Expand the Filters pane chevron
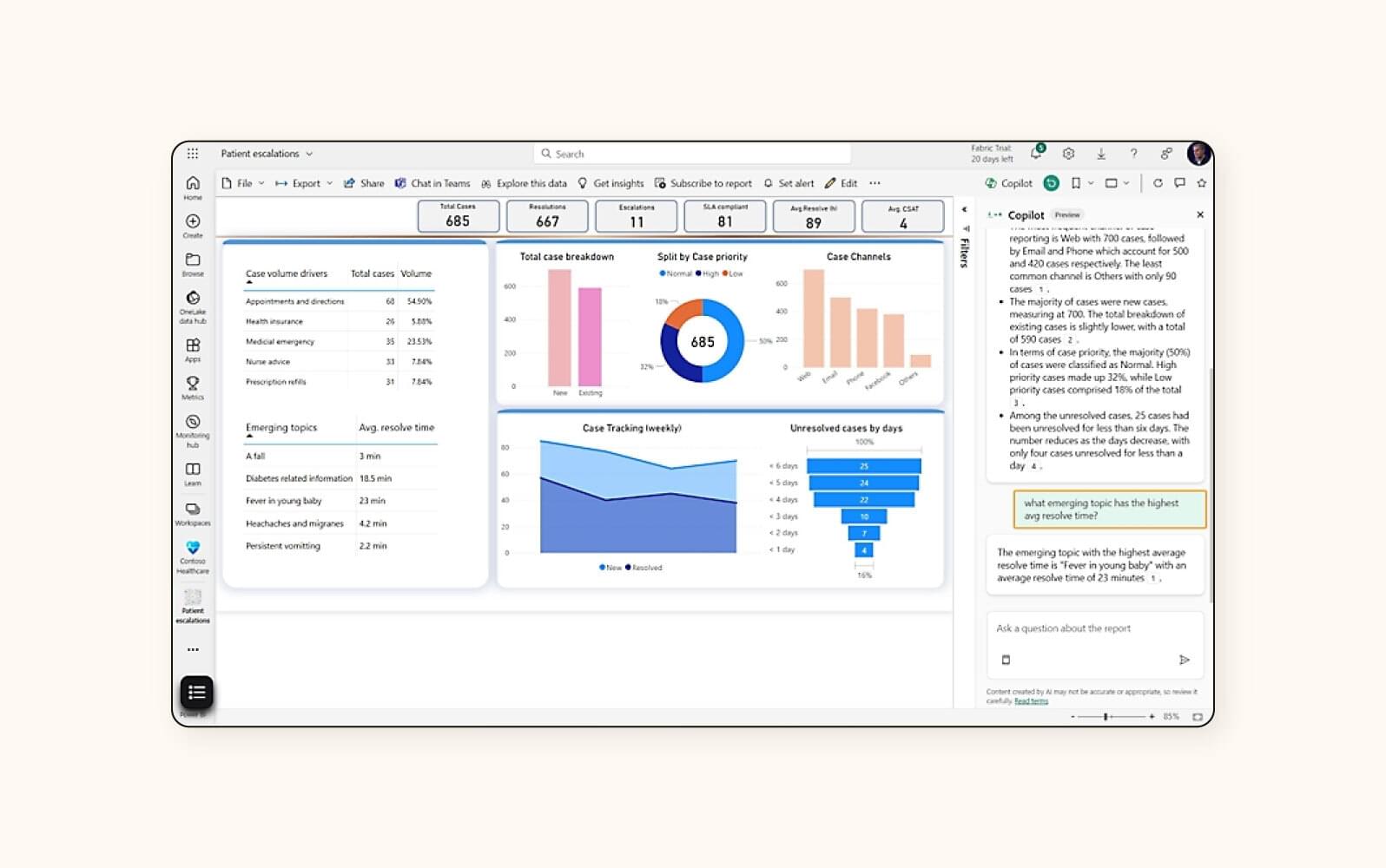This screenshot has width=1386, height=868. point(964,209)
